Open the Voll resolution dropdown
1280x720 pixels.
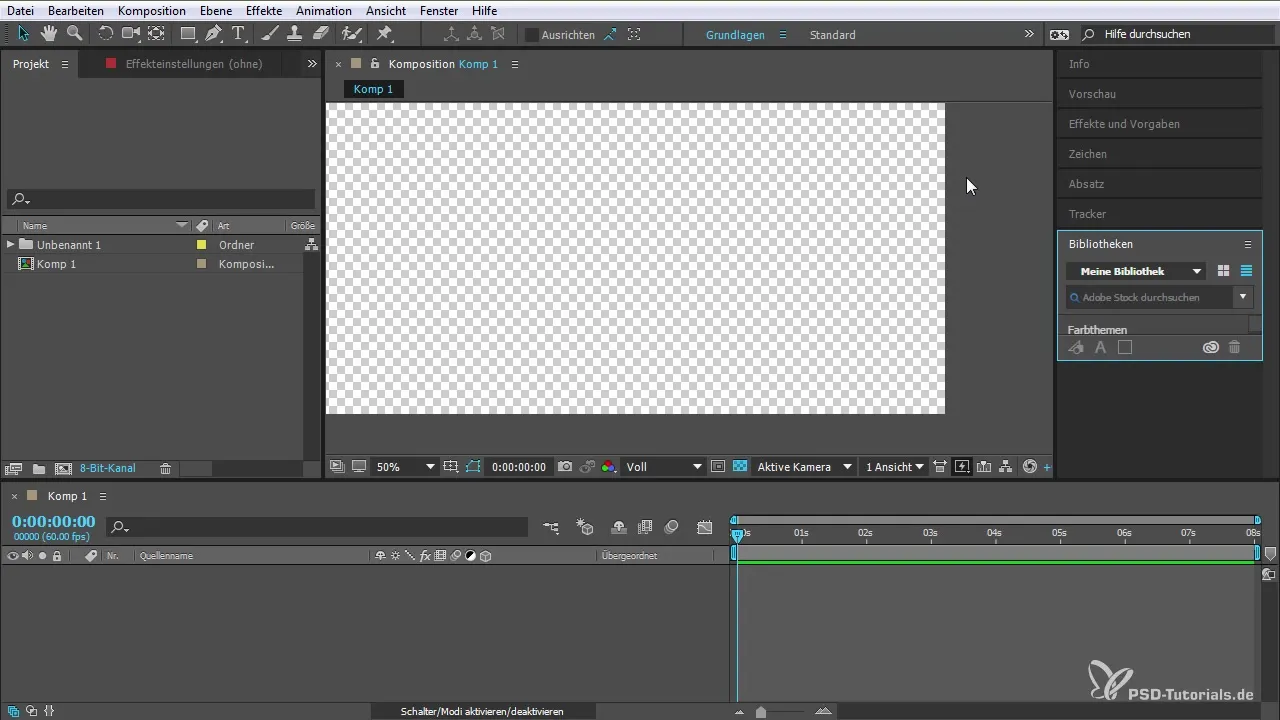[664, 467]
